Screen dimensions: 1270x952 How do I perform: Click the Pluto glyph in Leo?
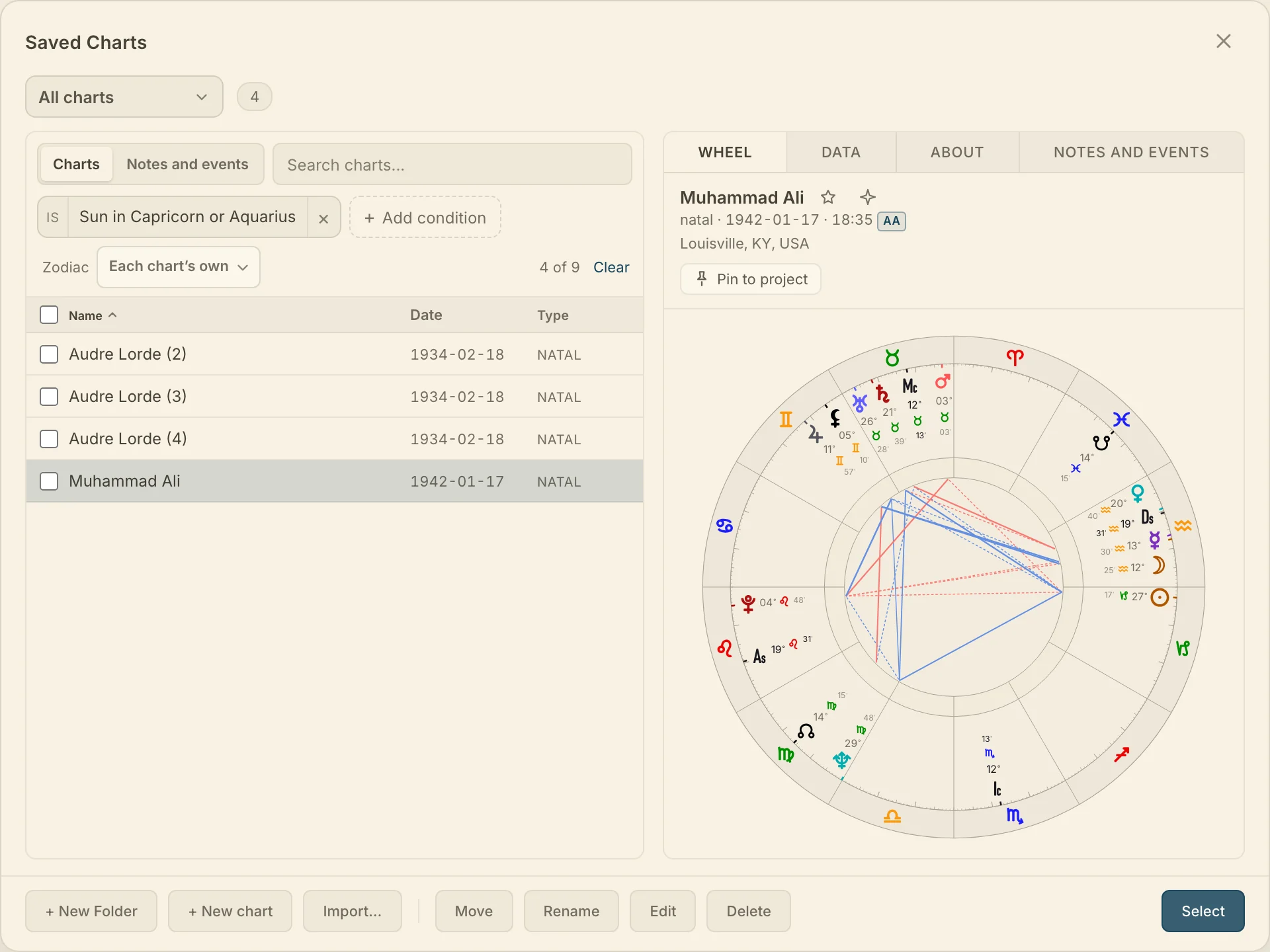[748, 603]
